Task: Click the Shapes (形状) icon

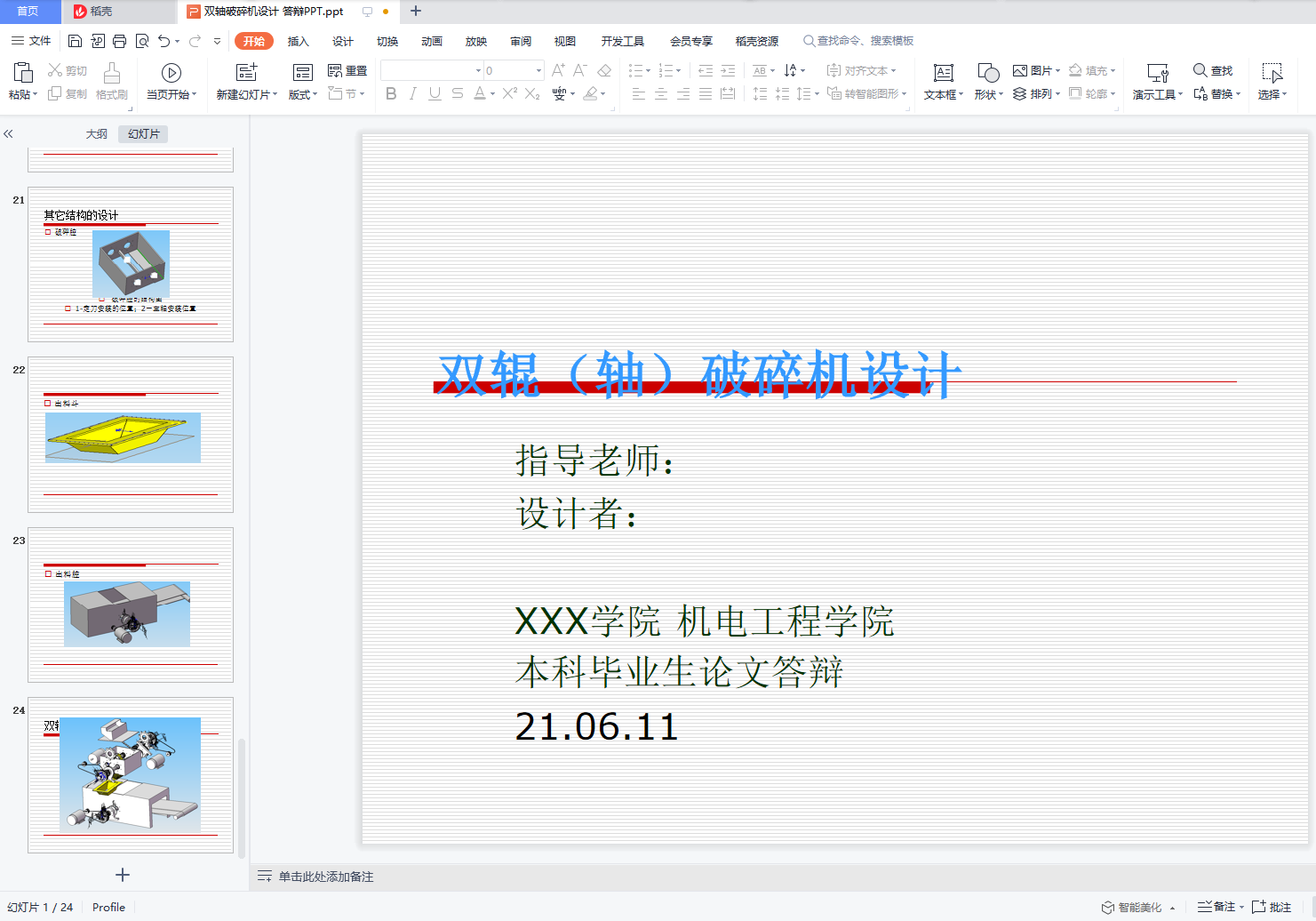Action: tap(988, 73)
